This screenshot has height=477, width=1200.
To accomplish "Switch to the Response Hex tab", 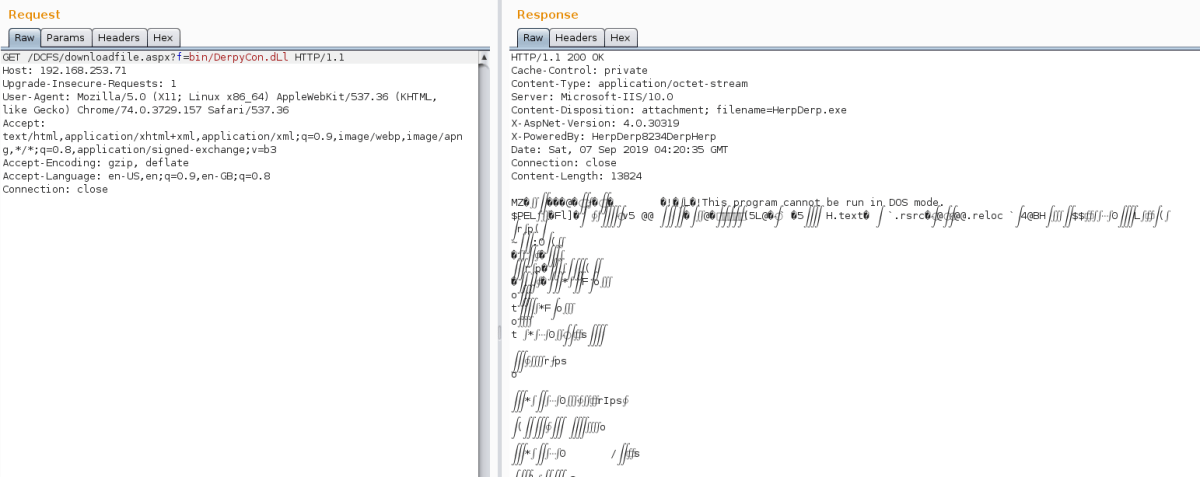I will pyautogui.click(x=620, y=38).
